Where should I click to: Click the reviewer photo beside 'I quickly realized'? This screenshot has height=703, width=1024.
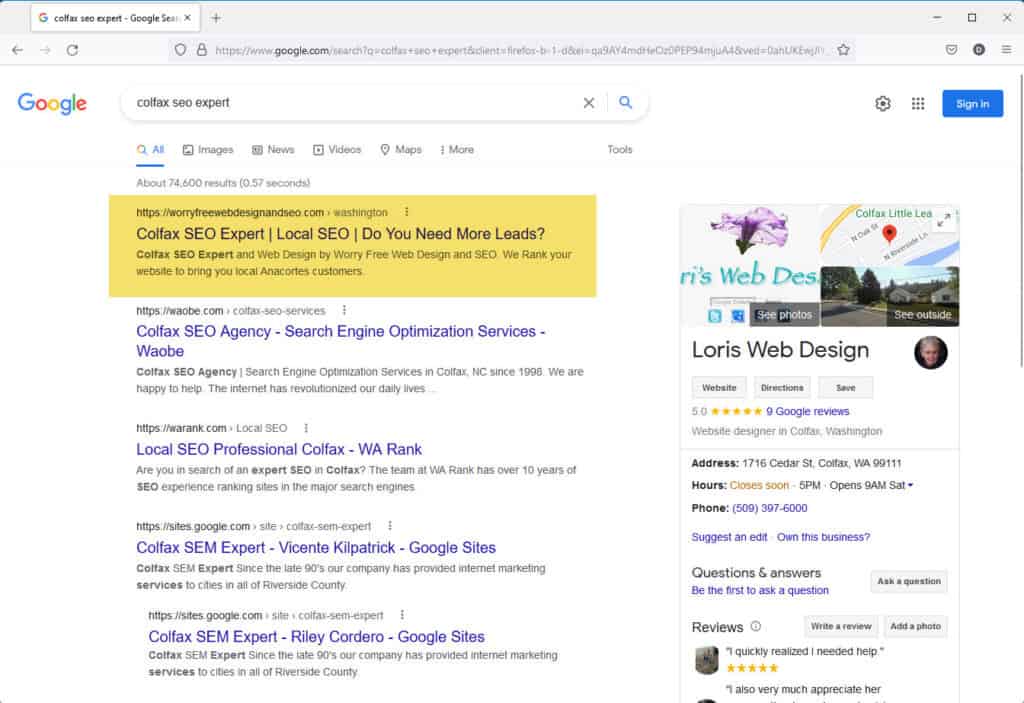[x=707, y=660]
